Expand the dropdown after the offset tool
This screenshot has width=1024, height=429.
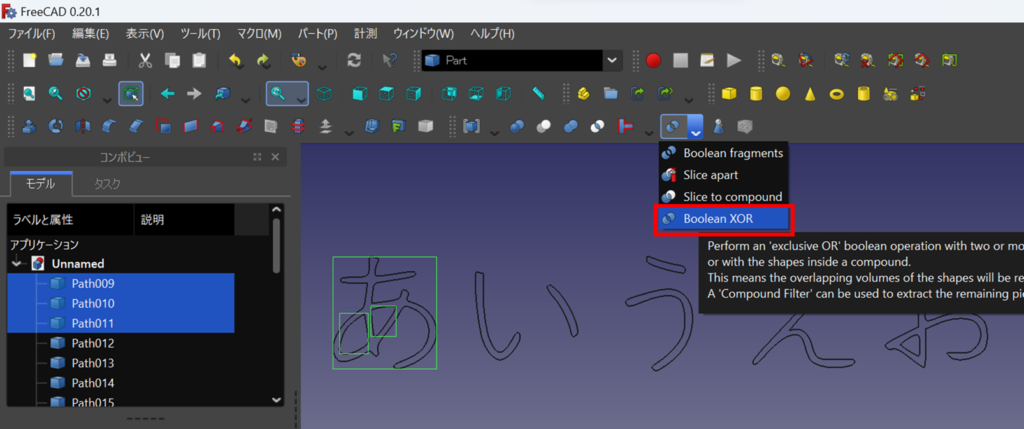349,131
